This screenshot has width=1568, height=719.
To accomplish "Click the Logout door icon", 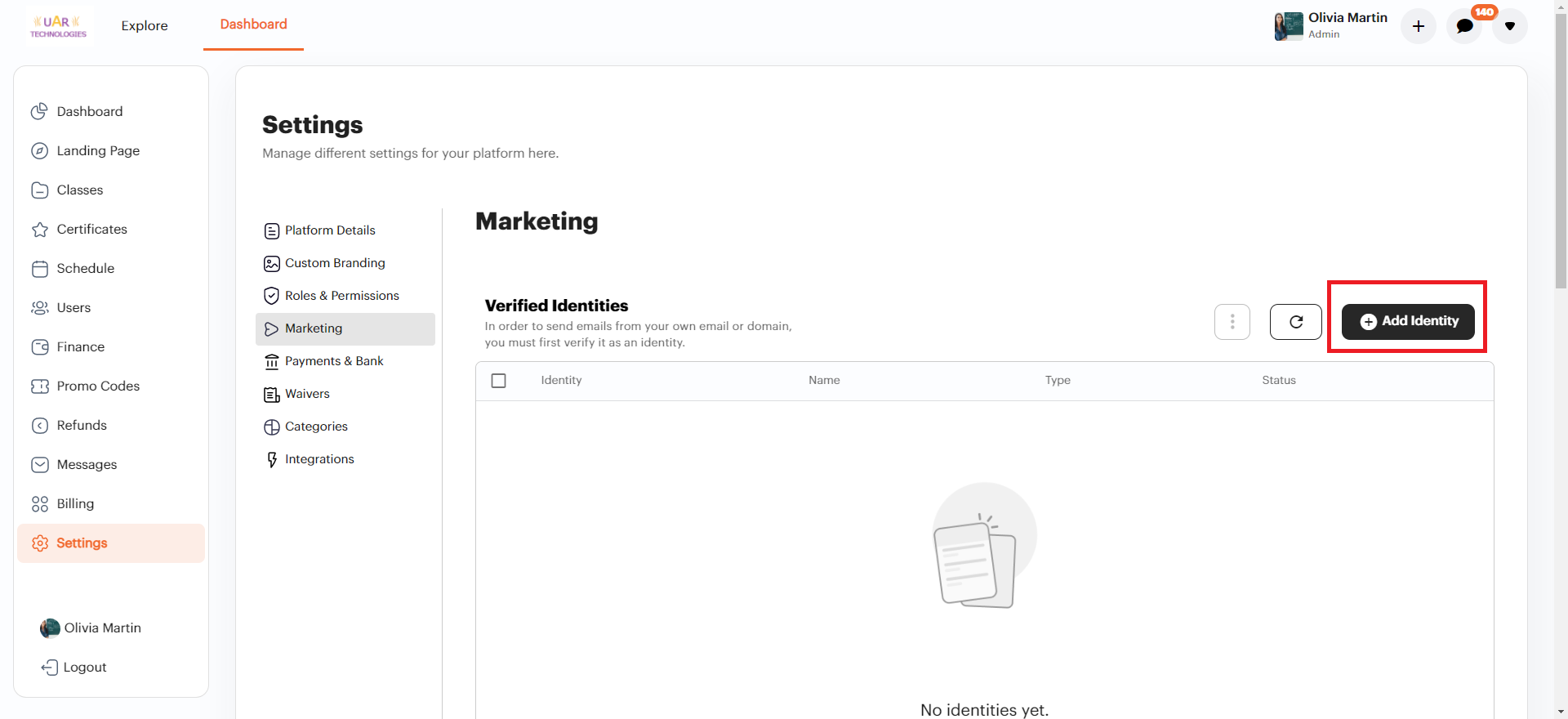I will (x=49, y=667).
